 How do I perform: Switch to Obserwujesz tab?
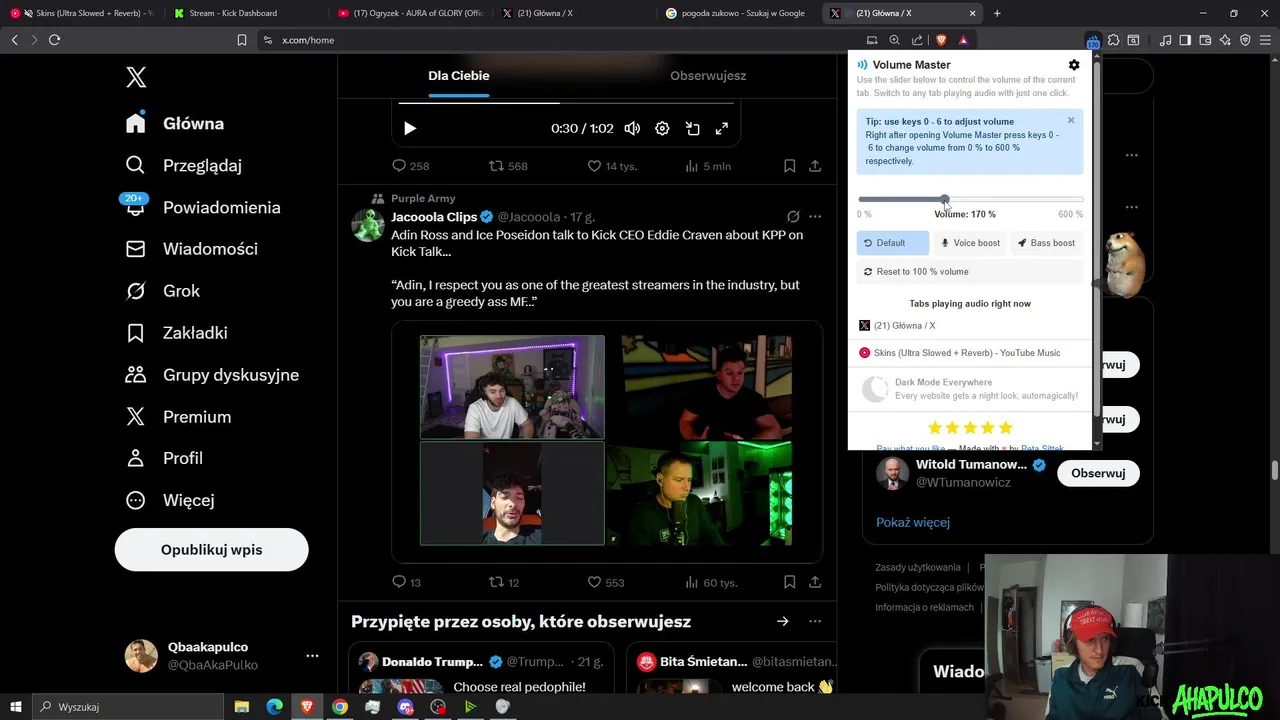click(708, 76)
